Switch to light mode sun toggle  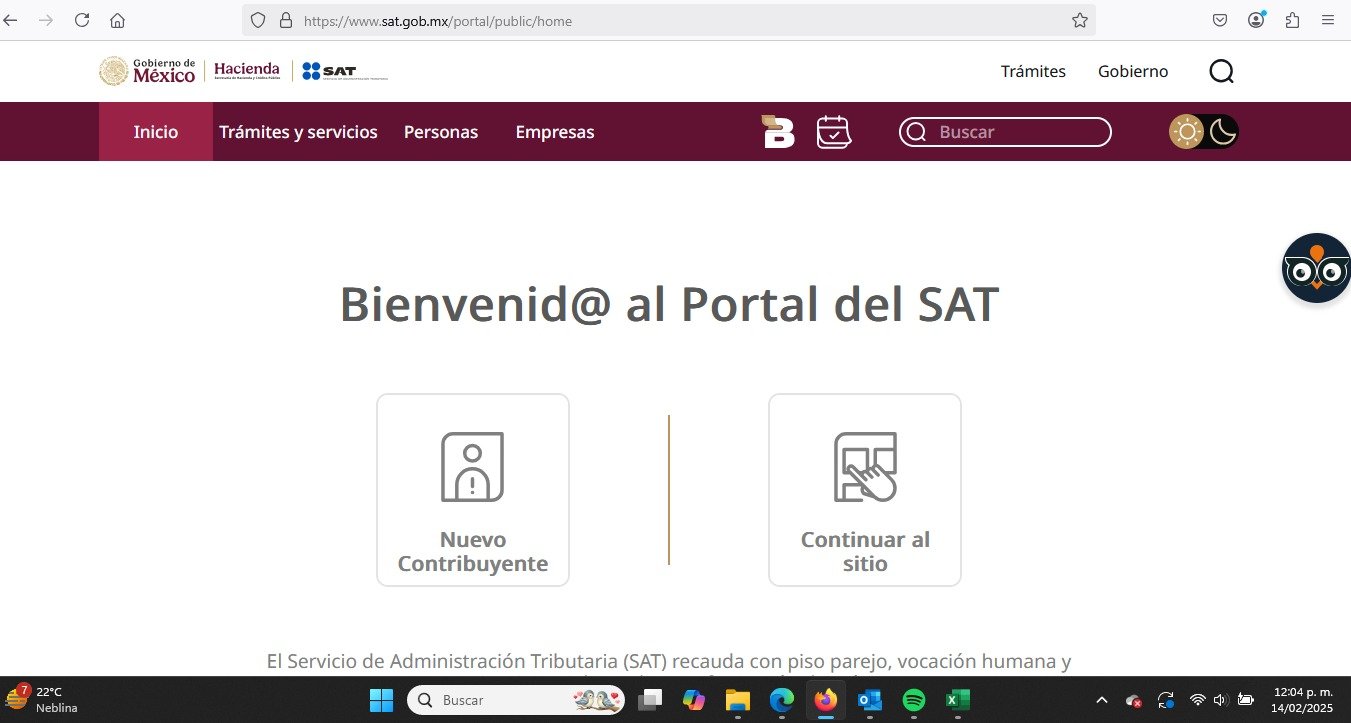(1187, 132)
